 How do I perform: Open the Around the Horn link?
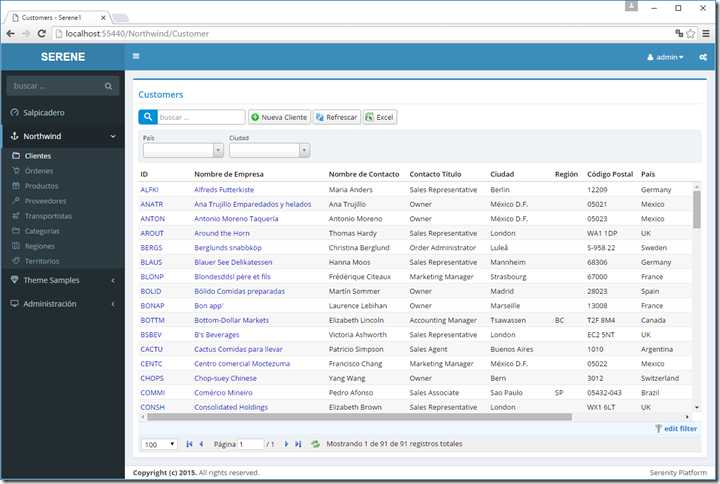pyautogui.click(x=222, y=233)
